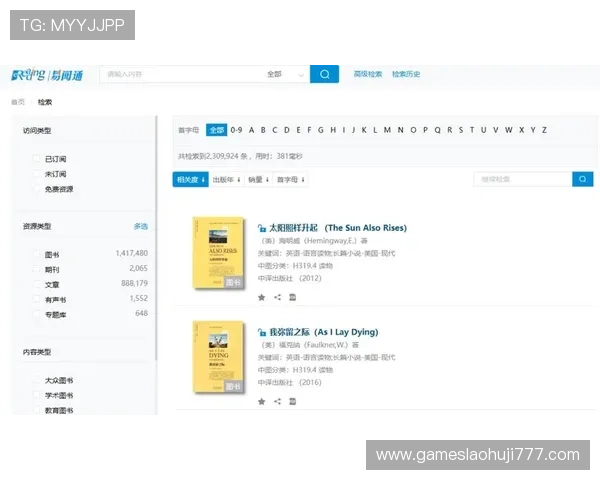Click 中译出版社 (2012) publisher text
Screen dimensions: 600x480
pos(290,278)
